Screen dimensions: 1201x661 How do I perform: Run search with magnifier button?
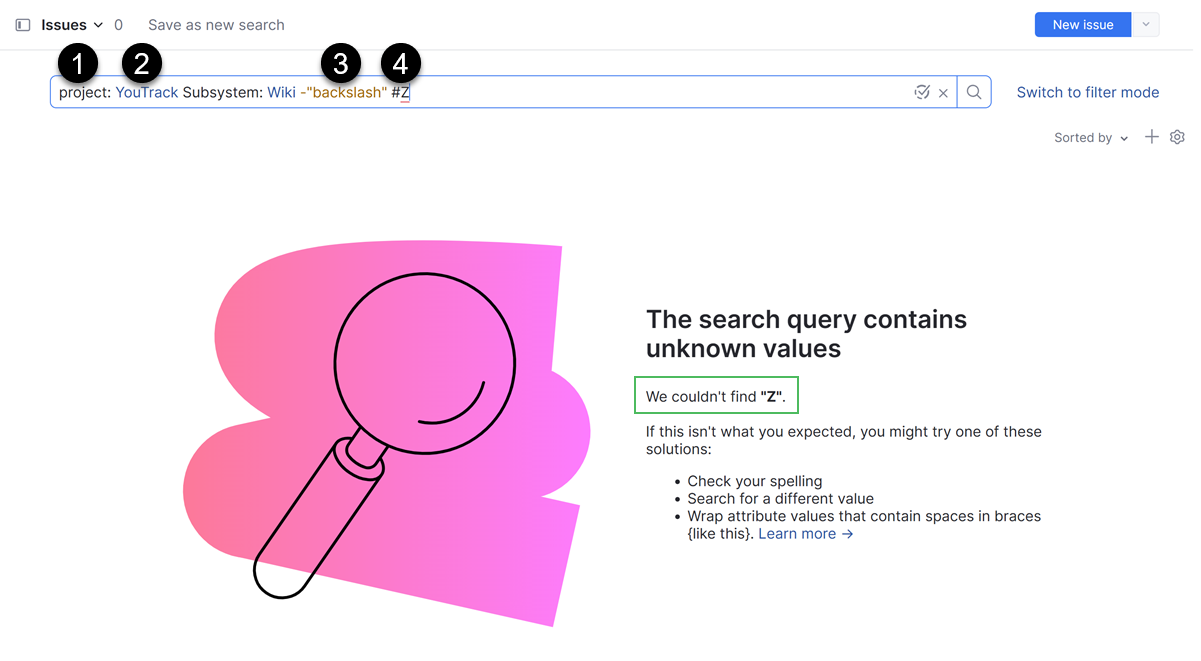click(x=974, y=92)
